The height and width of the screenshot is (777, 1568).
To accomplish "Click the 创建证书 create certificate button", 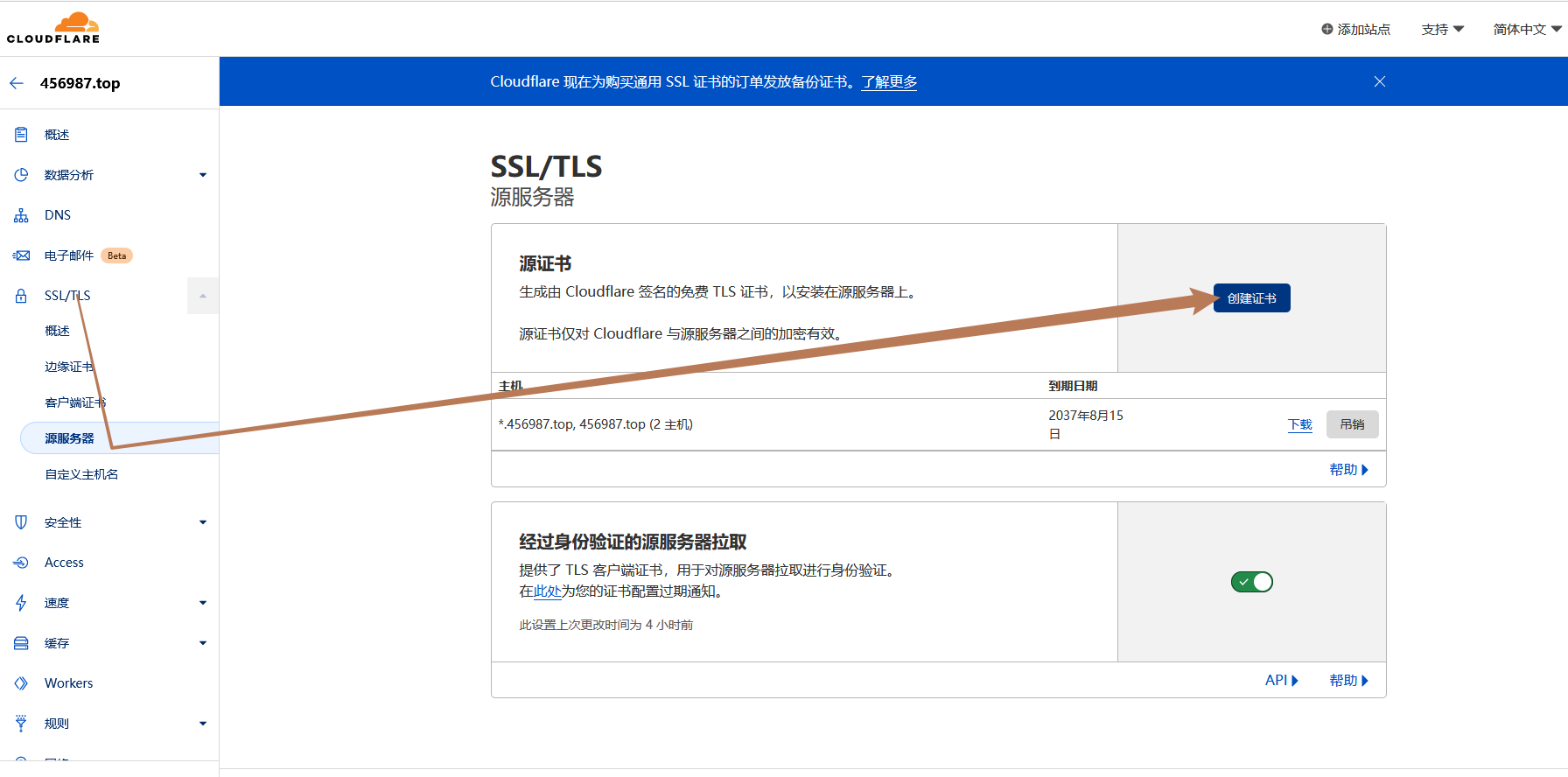I will pos(1251,298).
